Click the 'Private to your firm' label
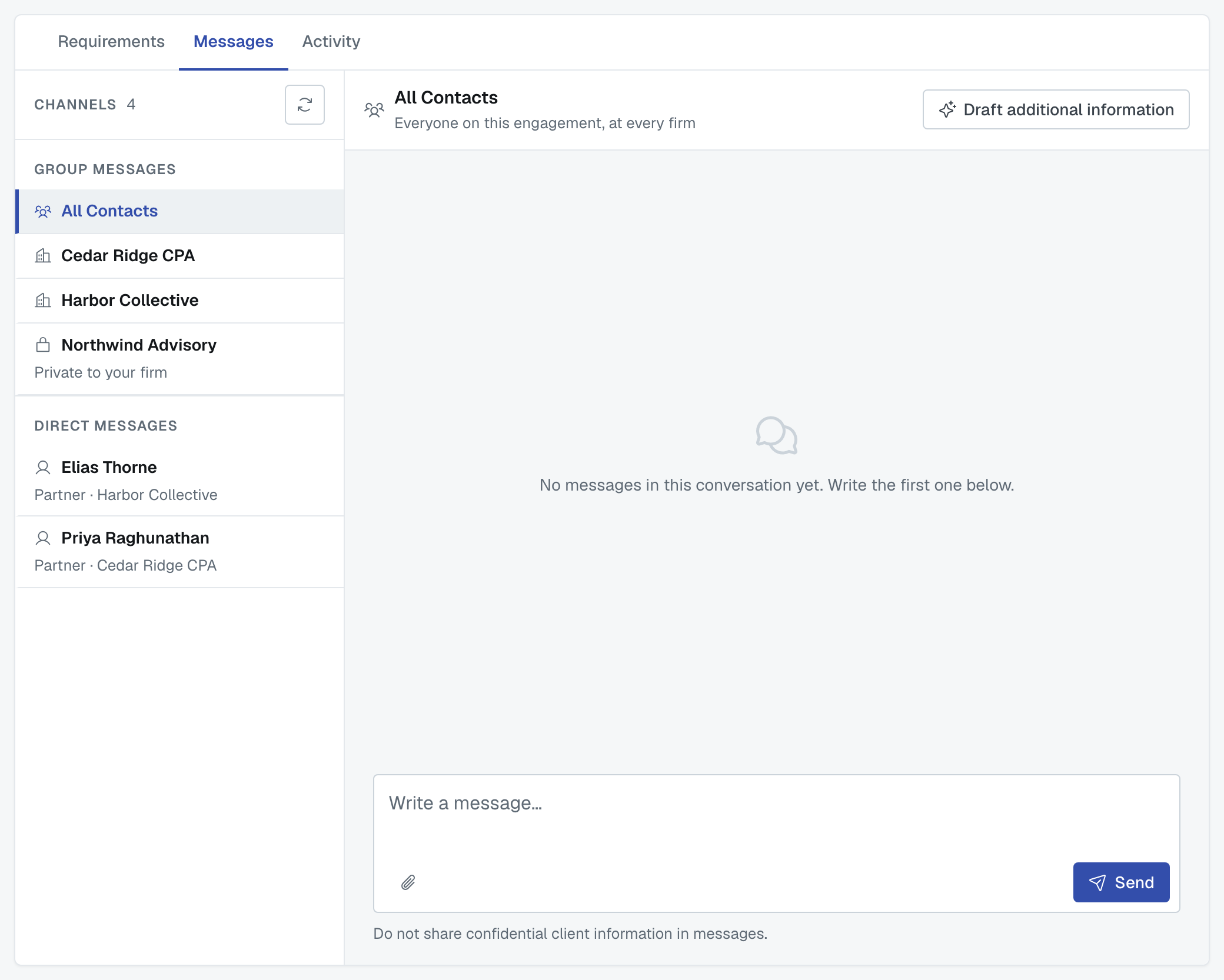 [101, 372]
